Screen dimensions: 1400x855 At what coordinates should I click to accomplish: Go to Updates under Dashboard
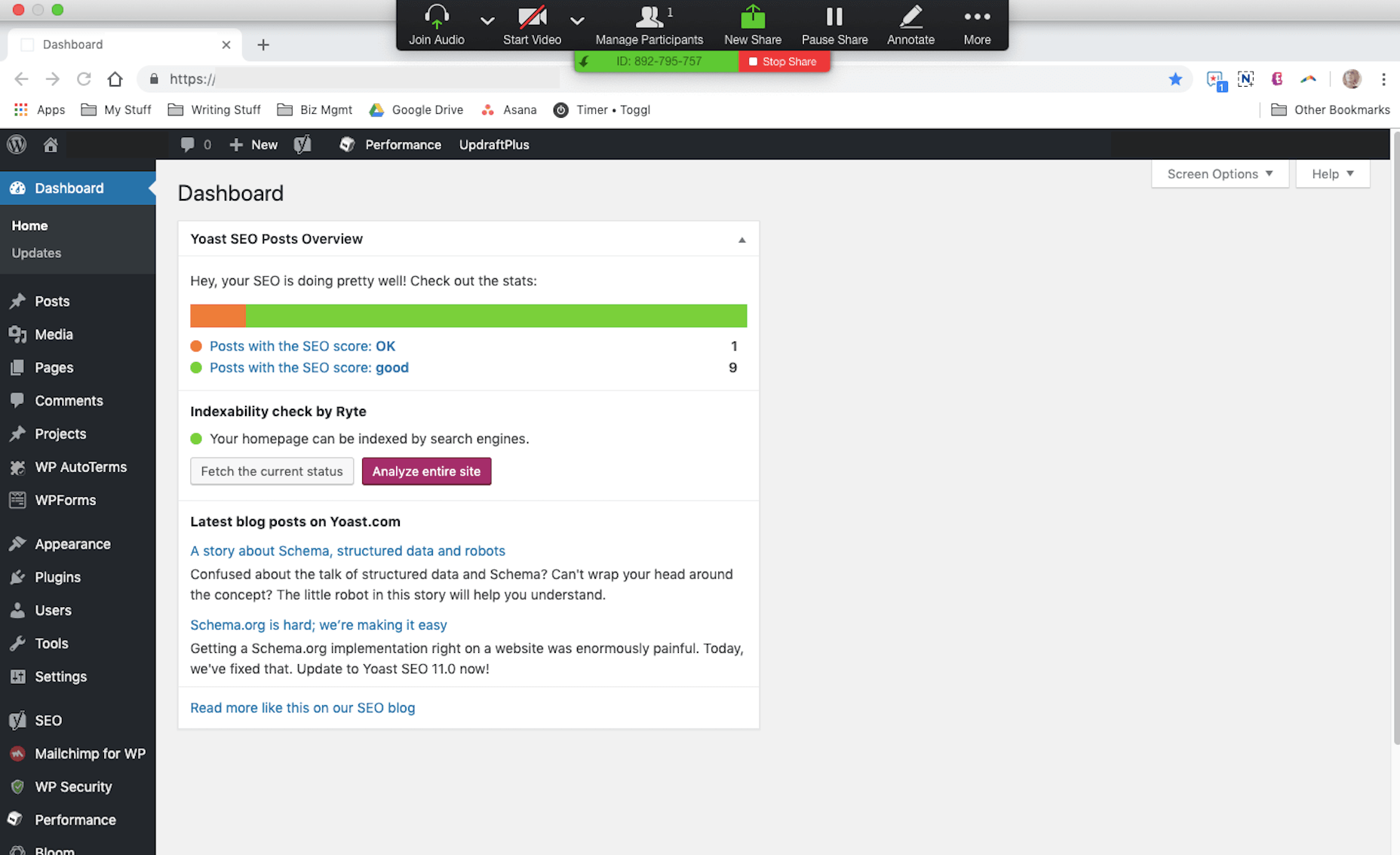click(36, 253)
